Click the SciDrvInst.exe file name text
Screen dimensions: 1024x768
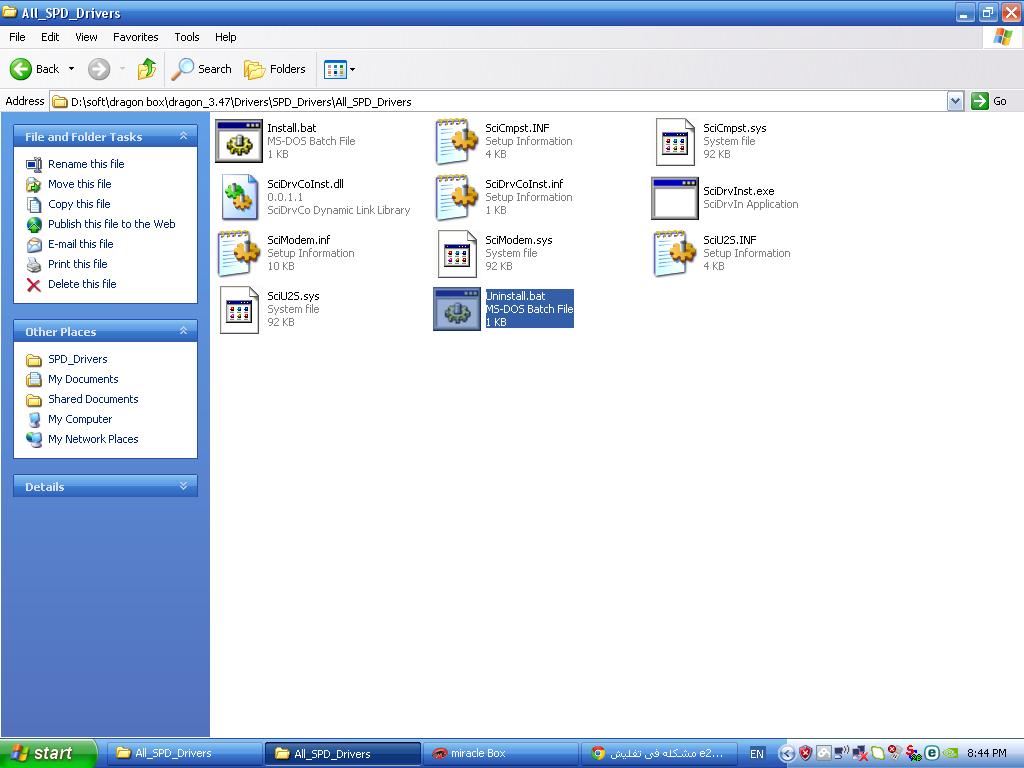pyautogui.click(x=739, y=191)
